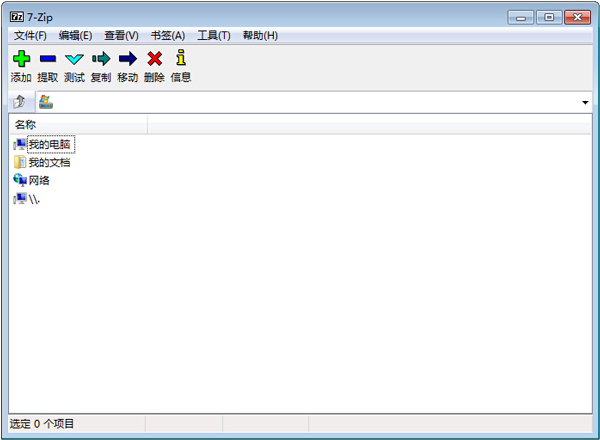
Task: Choose the Move (移动) arrow icon
Action: pos(128,59)
